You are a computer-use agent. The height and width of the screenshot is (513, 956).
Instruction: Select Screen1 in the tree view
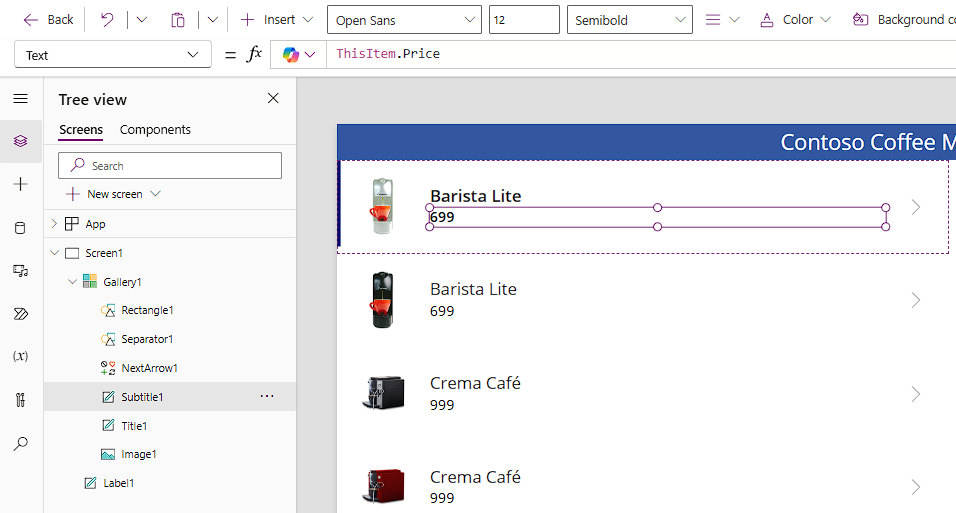pos(104,253)
